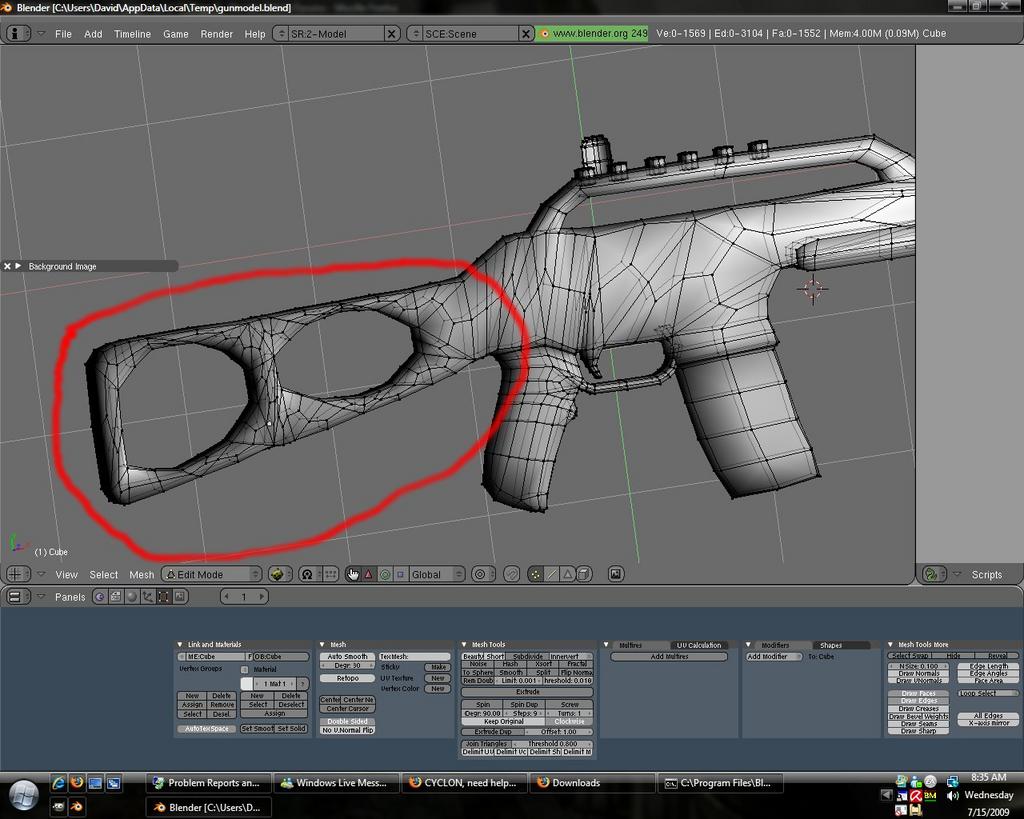Toggle Keep Original in Mesh Tools
This screenshot has width=1024, height=819.
point(504,722)
